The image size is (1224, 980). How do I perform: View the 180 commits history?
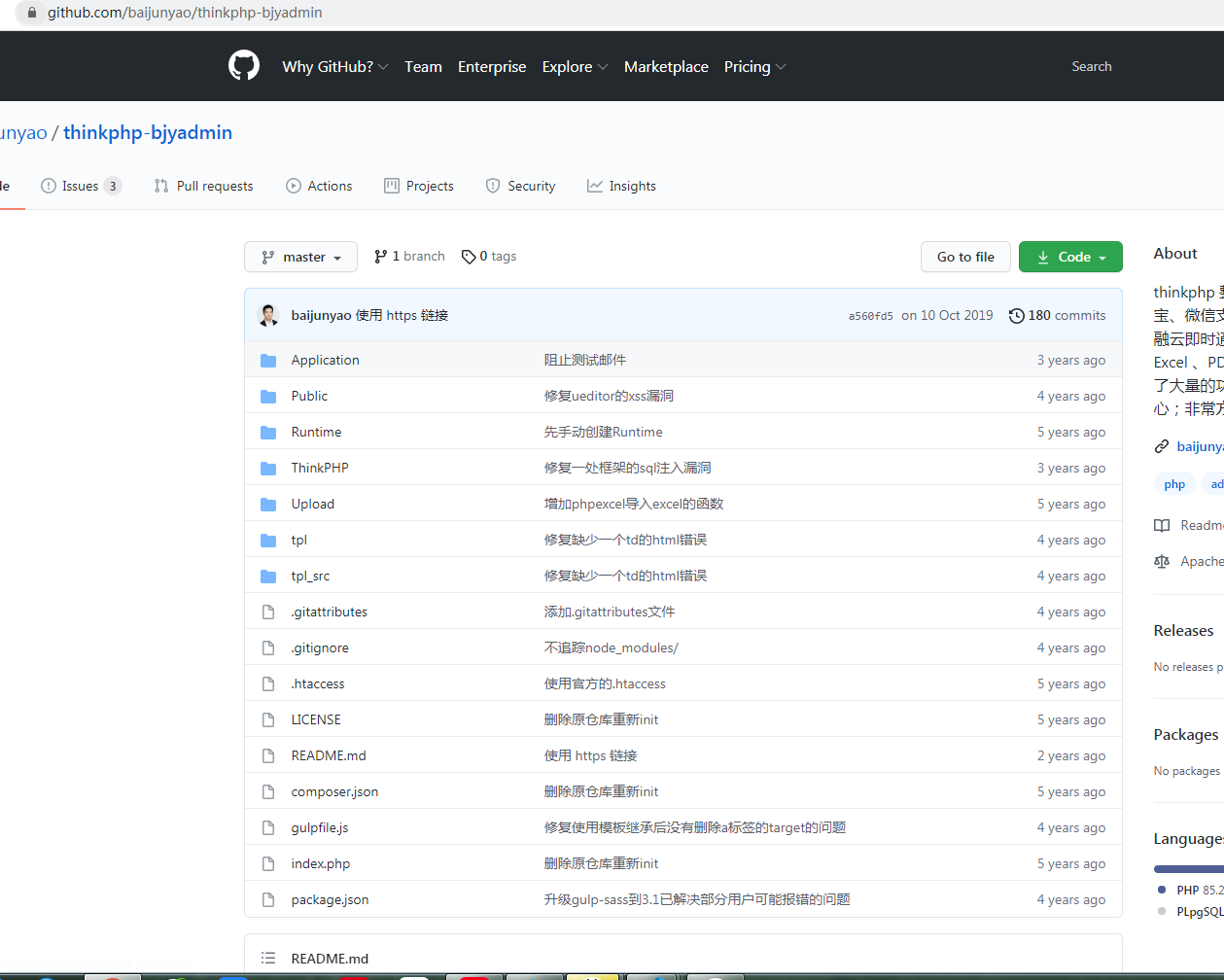1057,315
